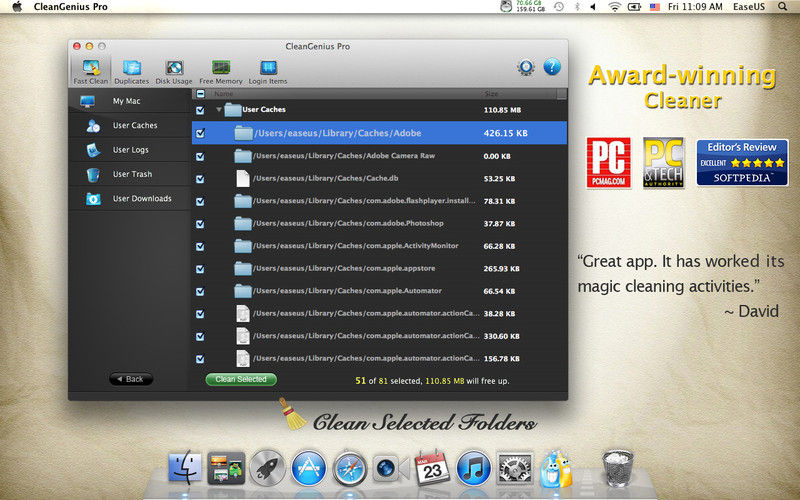Open Launchpad rocket icon in the Dock
Viewport: 800px width, 500px height.
(267, 467)
